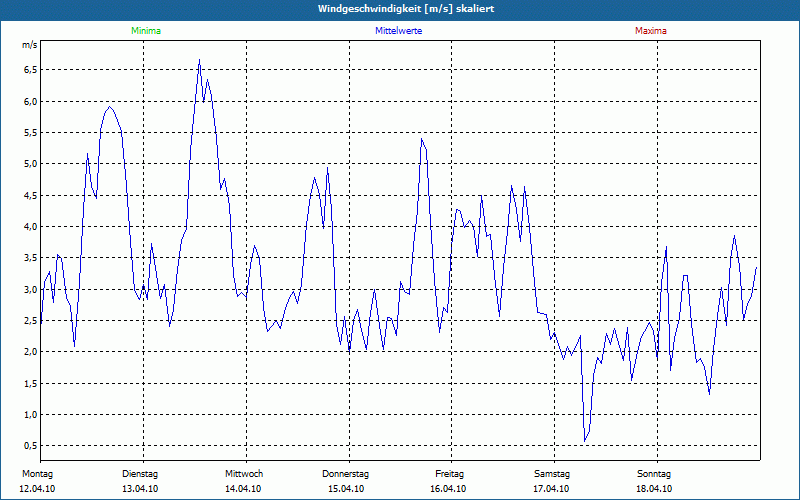Click the Mittwoch day label

(x=244, y=474)
